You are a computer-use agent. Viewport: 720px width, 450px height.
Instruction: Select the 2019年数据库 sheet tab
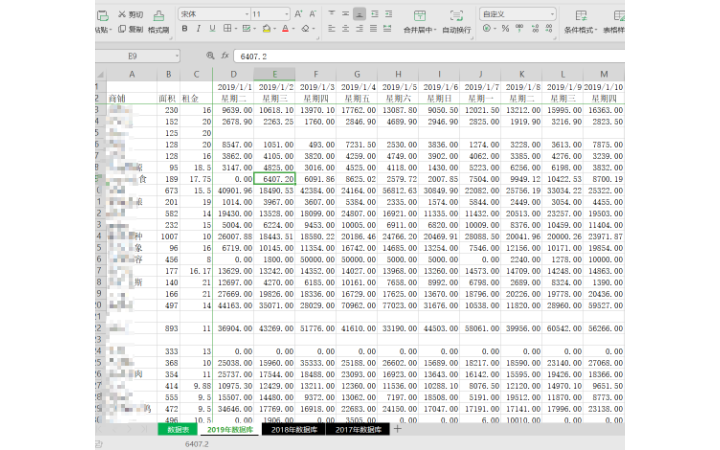(230, 430)
